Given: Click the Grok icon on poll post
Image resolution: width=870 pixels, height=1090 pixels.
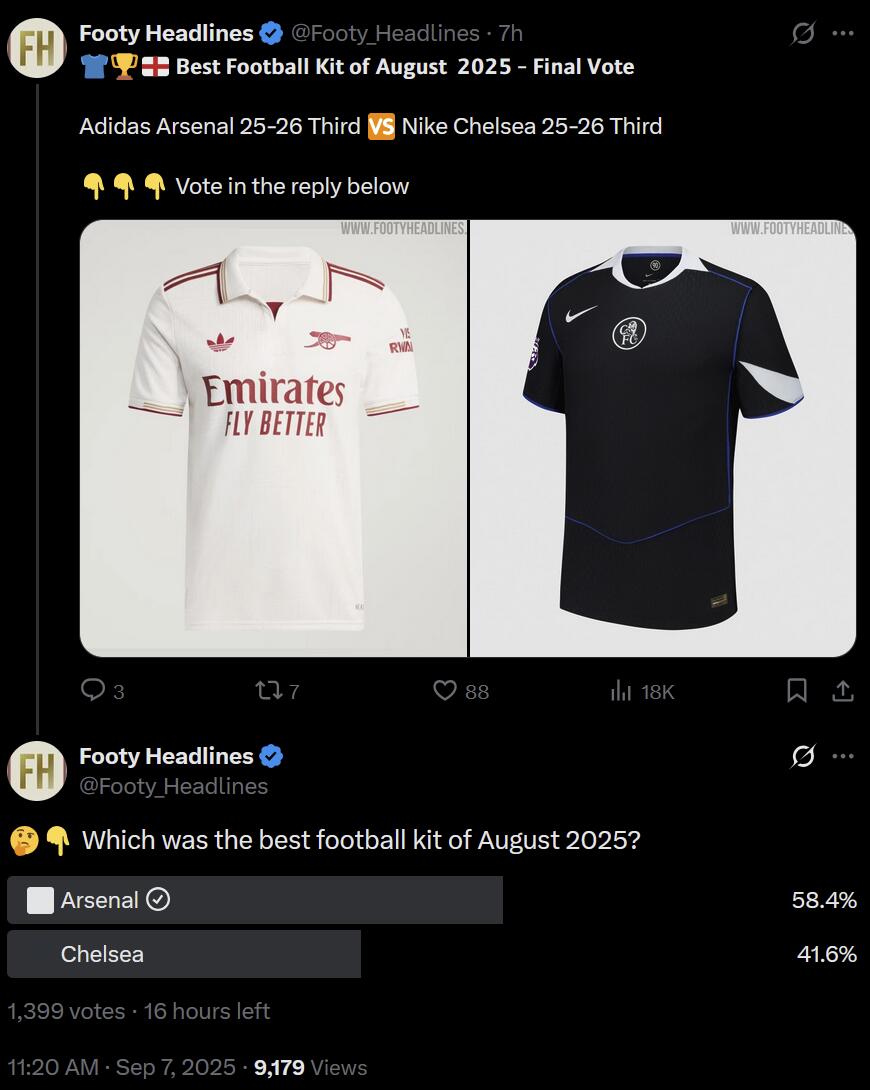Looking at the screenshot, I should pos(802,757).
